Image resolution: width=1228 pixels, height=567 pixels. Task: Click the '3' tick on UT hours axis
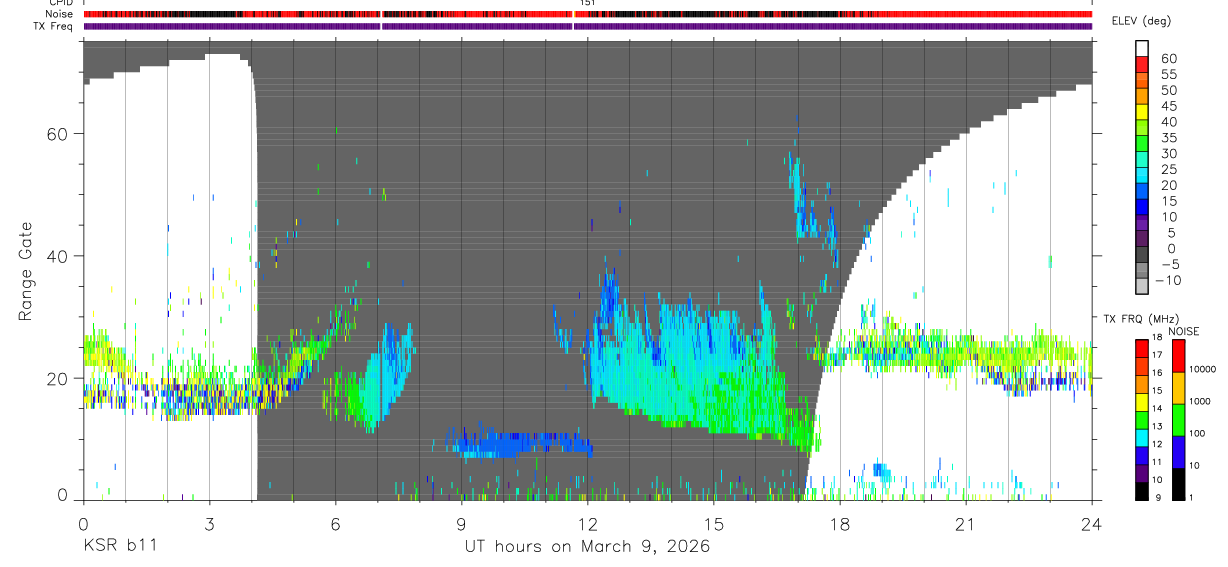click(209, 523)
